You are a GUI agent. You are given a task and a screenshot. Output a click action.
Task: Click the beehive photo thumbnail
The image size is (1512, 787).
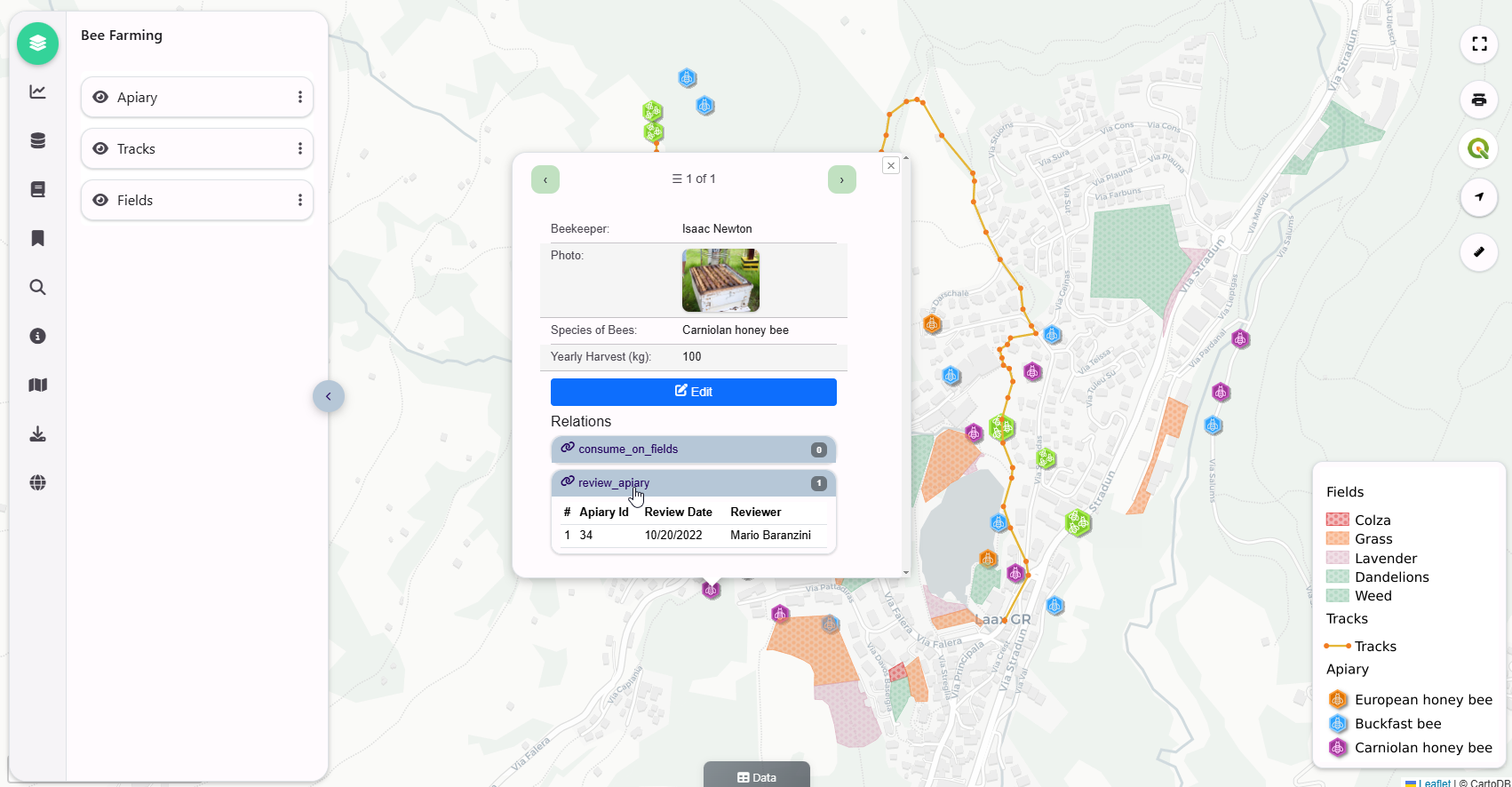coord(720,280)
